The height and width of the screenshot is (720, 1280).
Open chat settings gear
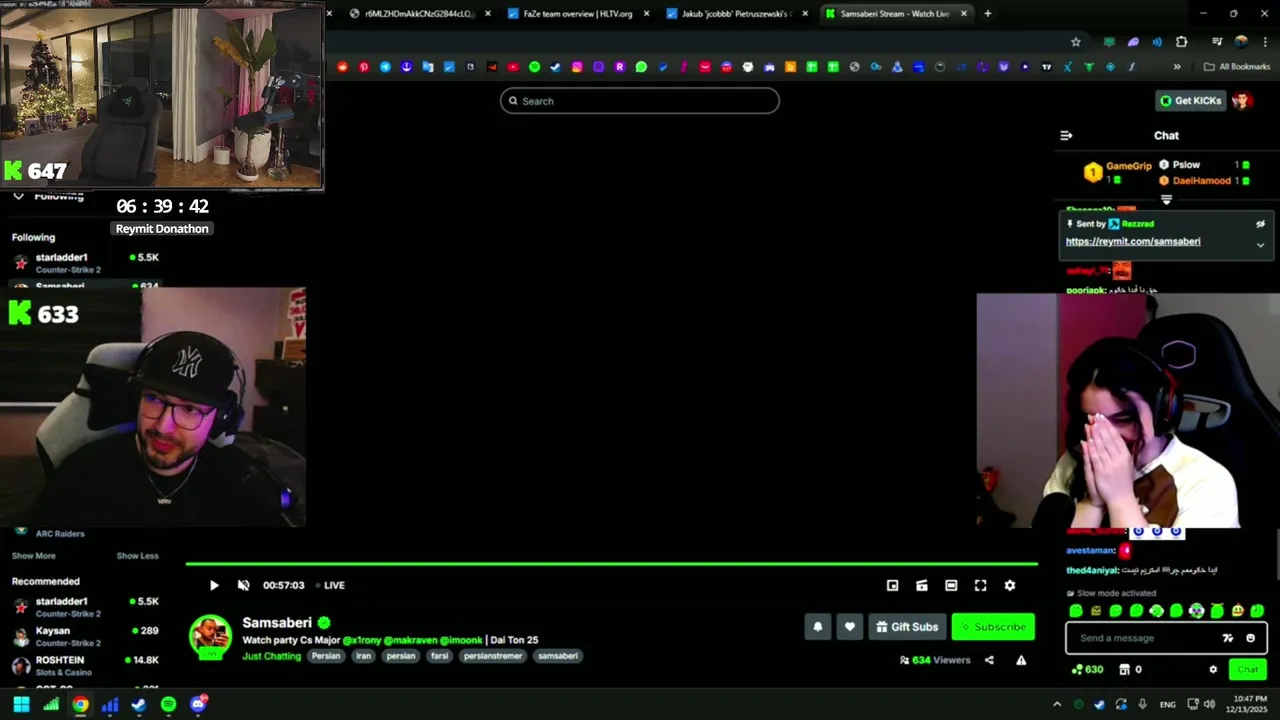[x=1213, y=670]
